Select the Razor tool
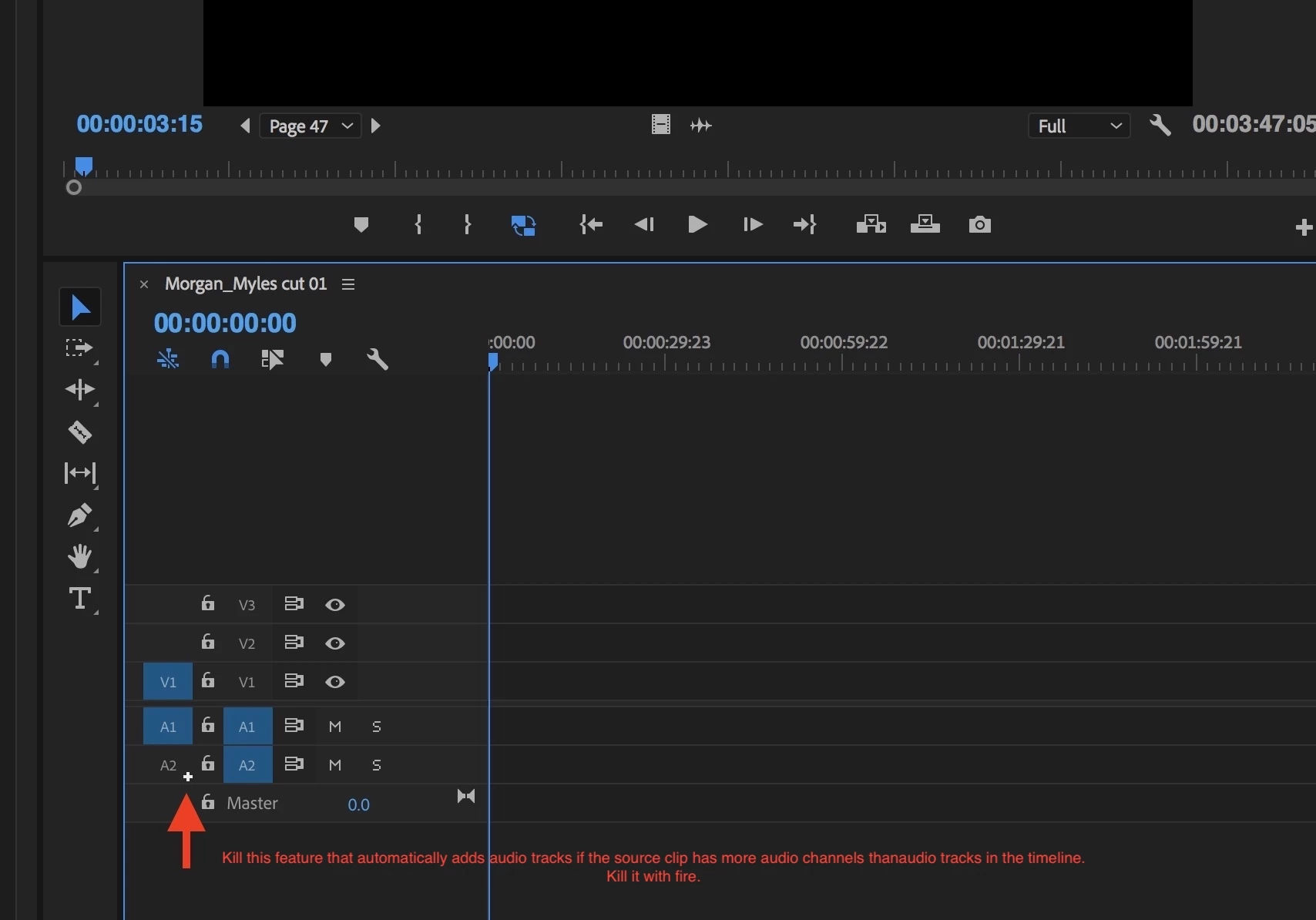Screen dimensions: 1316x920 (80, 432)
